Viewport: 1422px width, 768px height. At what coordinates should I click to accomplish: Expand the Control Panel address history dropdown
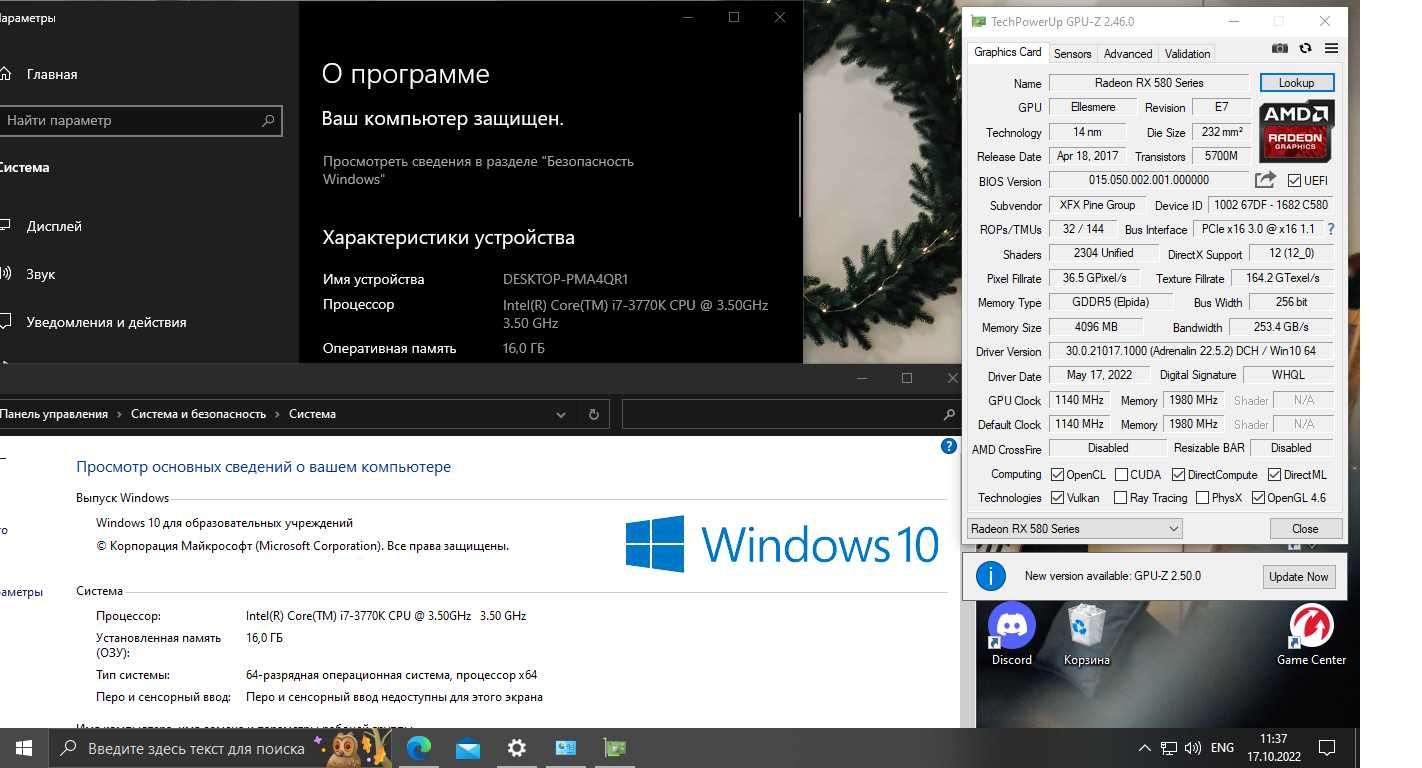[560, 414]
